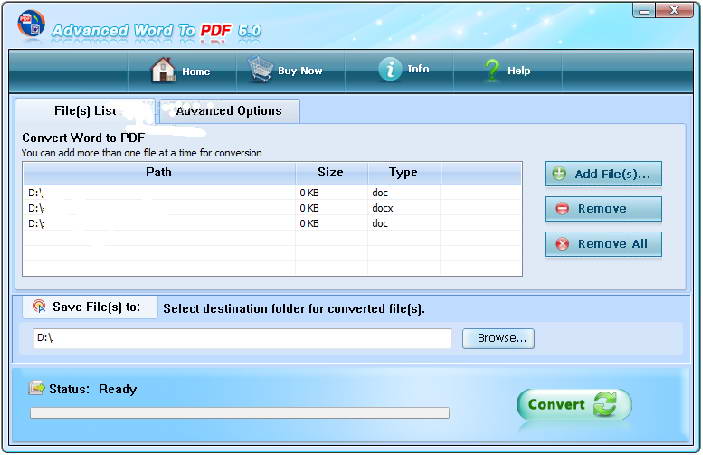Viewport: 703px width, 455px height.
Task: Sort the list by Type column header
Action: click(404, 172)
